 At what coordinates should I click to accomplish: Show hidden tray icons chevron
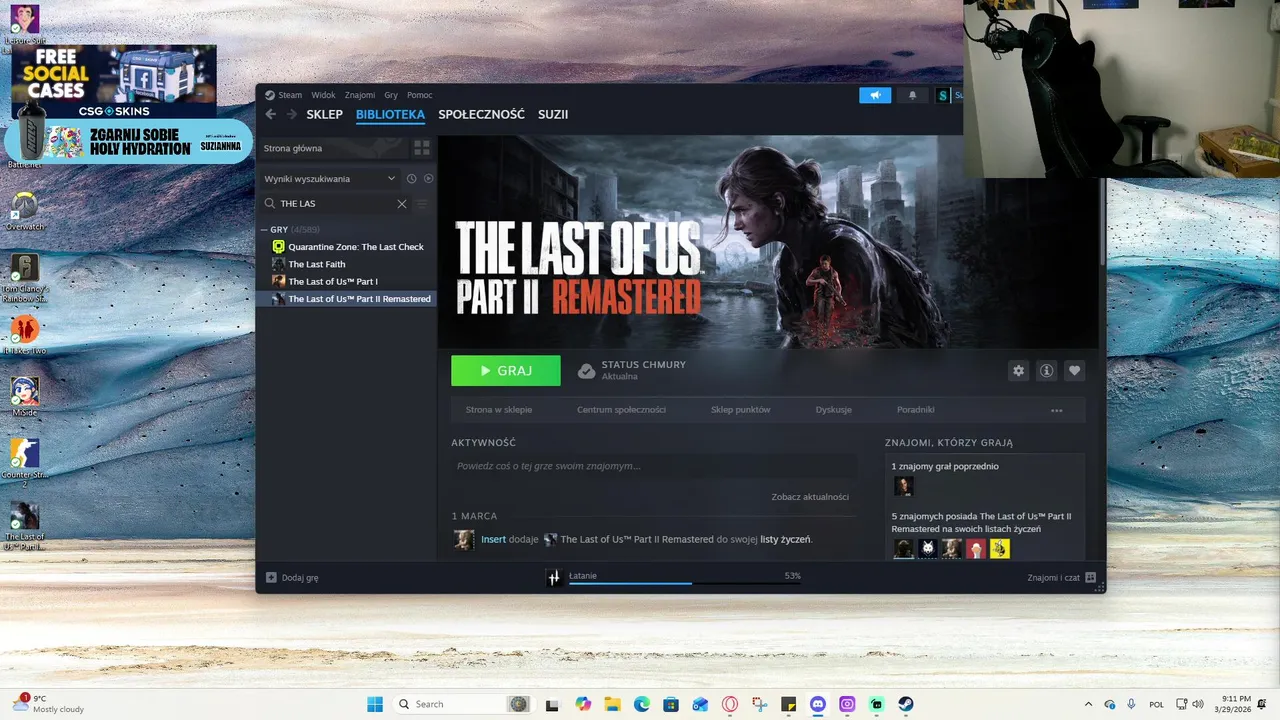pyautogui.click(x=1088, y=704)
